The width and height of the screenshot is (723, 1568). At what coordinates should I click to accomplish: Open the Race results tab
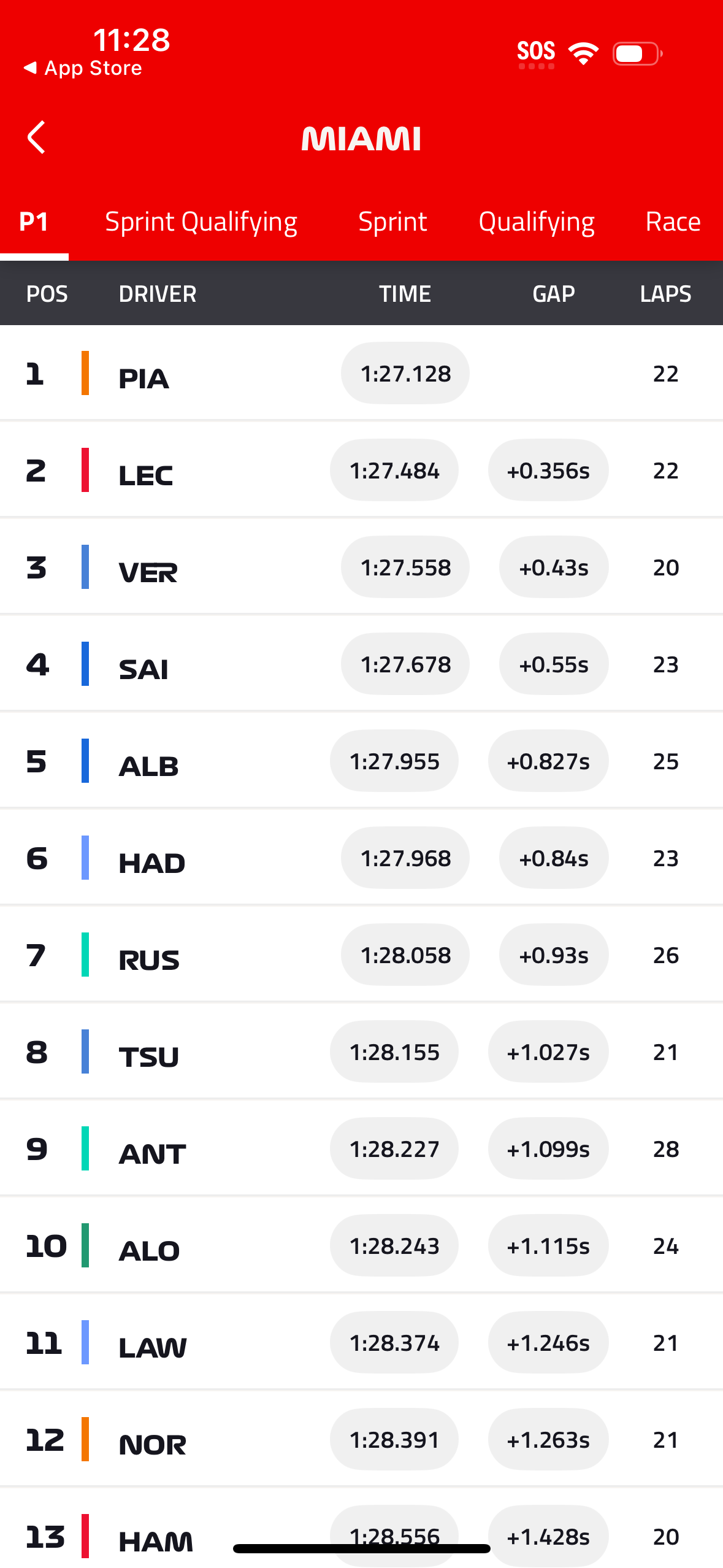tap(673, 221)
